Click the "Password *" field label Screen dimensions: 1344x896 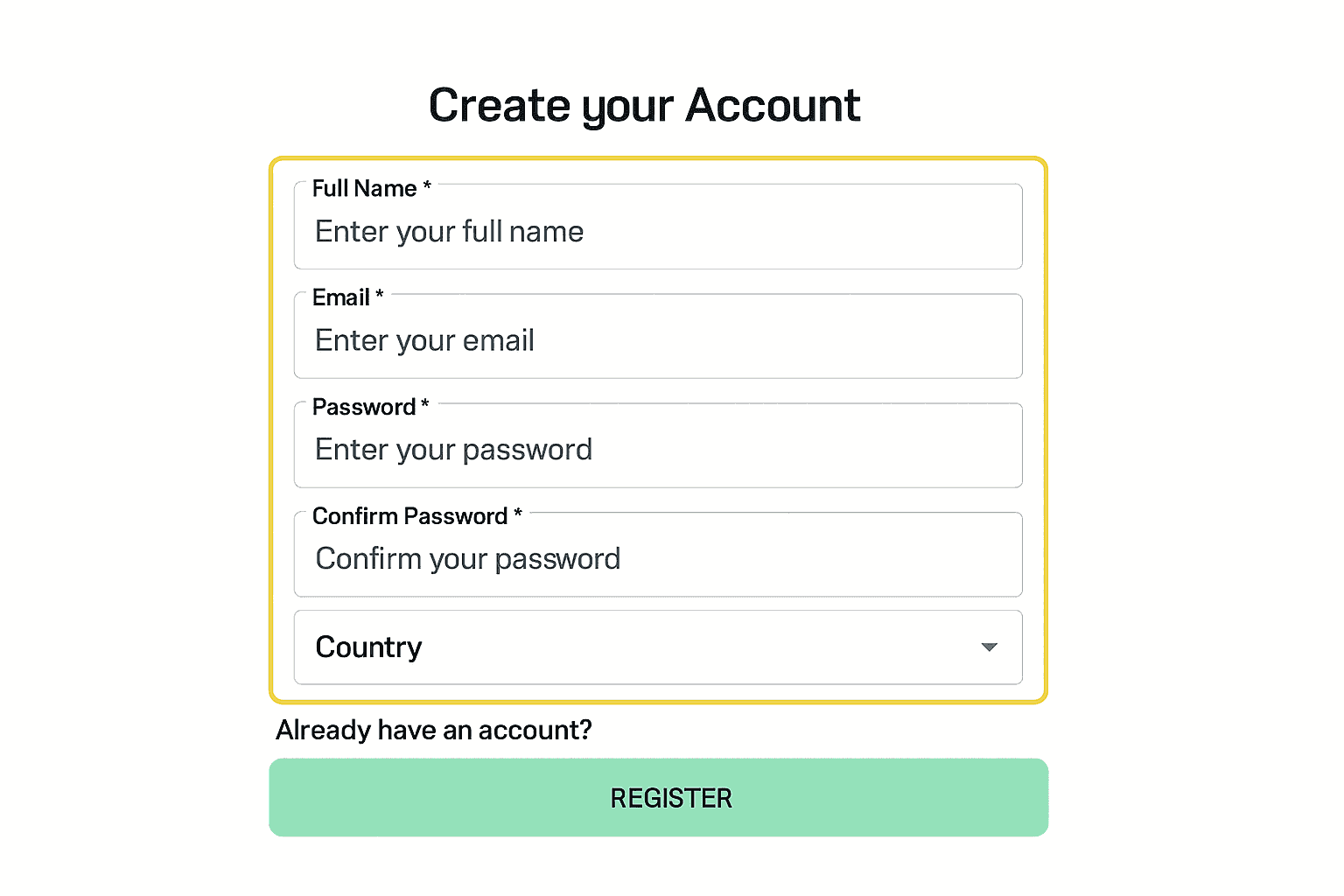coord(364,408)
